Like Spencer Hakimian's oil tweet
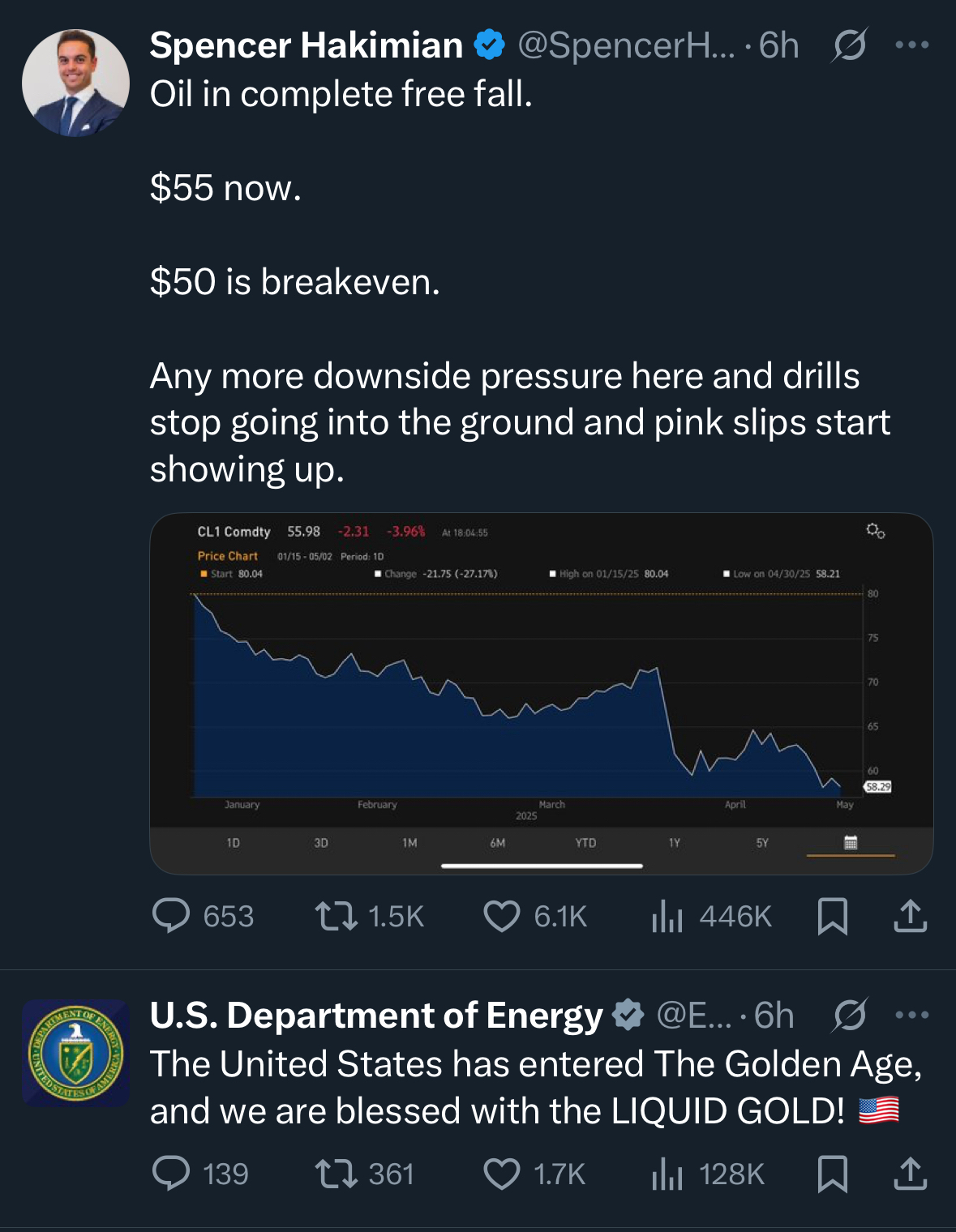This screenshot has height=1232, width=956. [502, 916]
